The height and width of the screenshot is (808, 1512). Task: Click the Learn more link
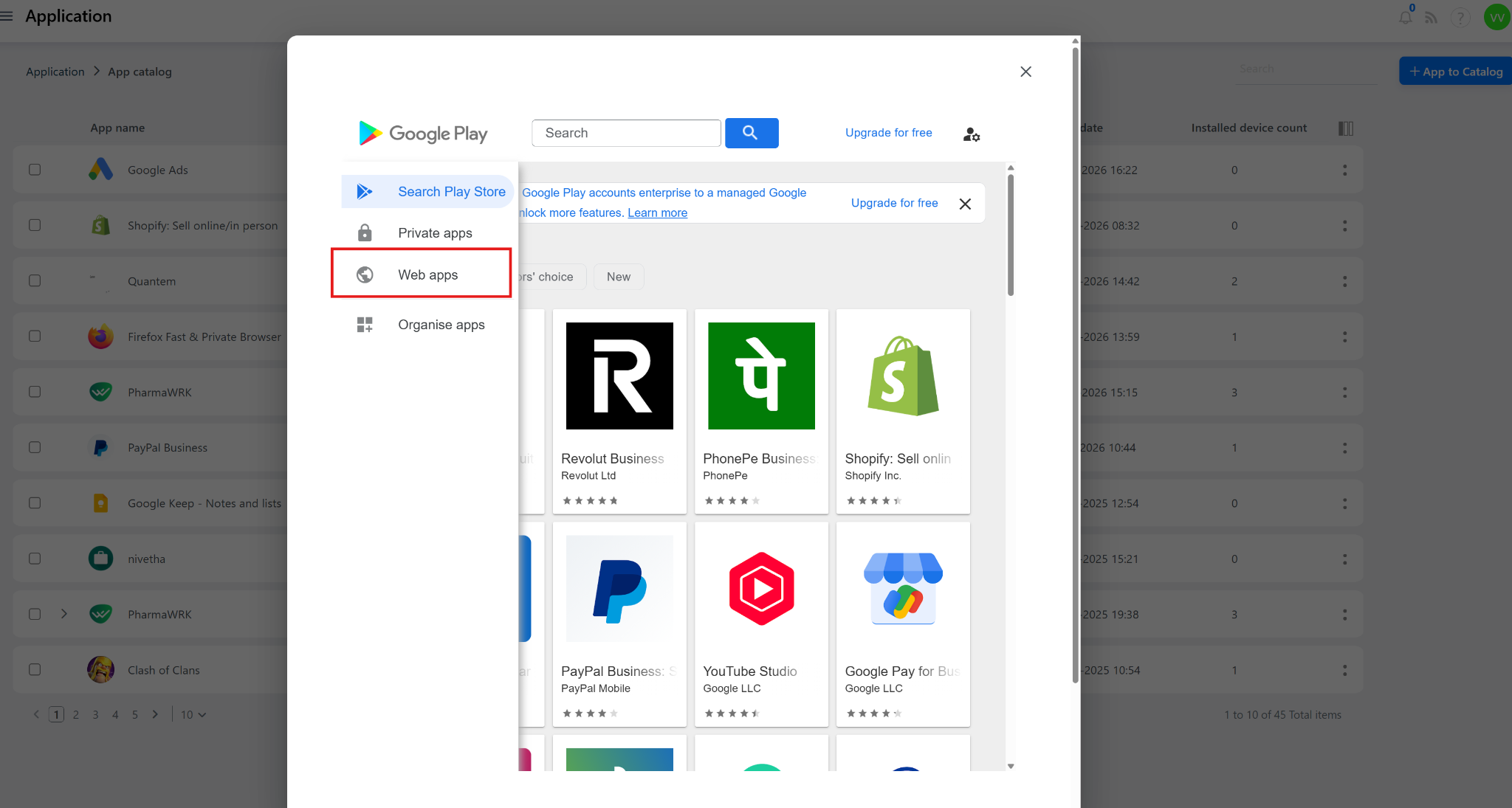tap(657, 213)
